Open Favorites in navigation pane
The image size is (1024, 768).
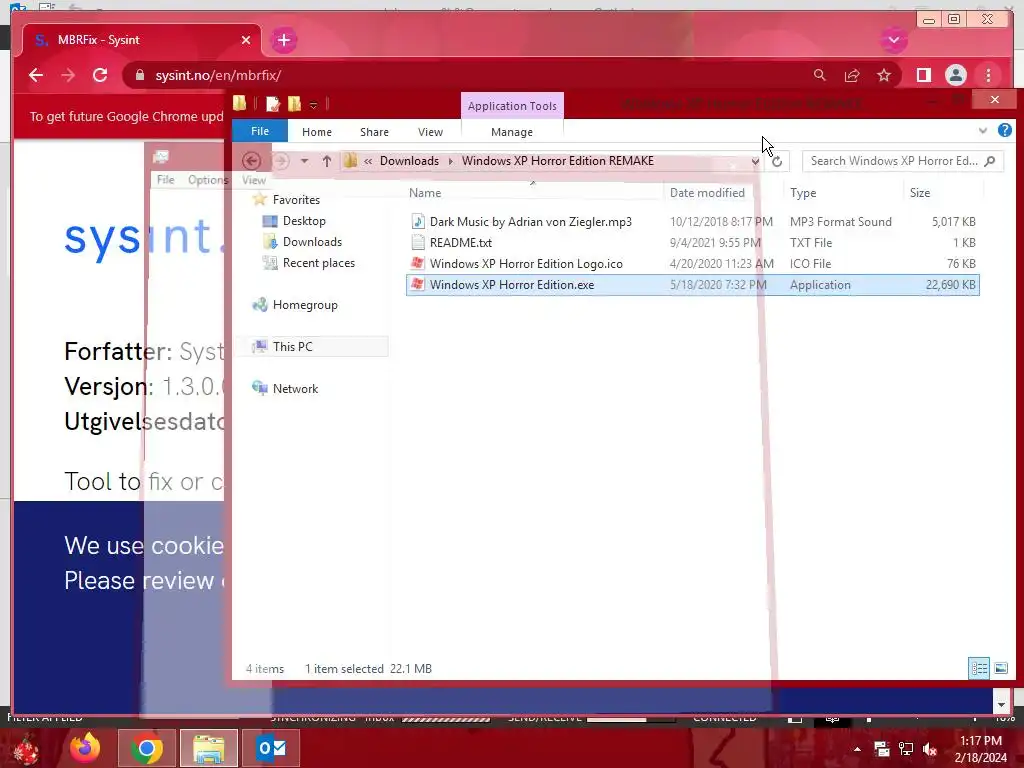pos(296,200)
